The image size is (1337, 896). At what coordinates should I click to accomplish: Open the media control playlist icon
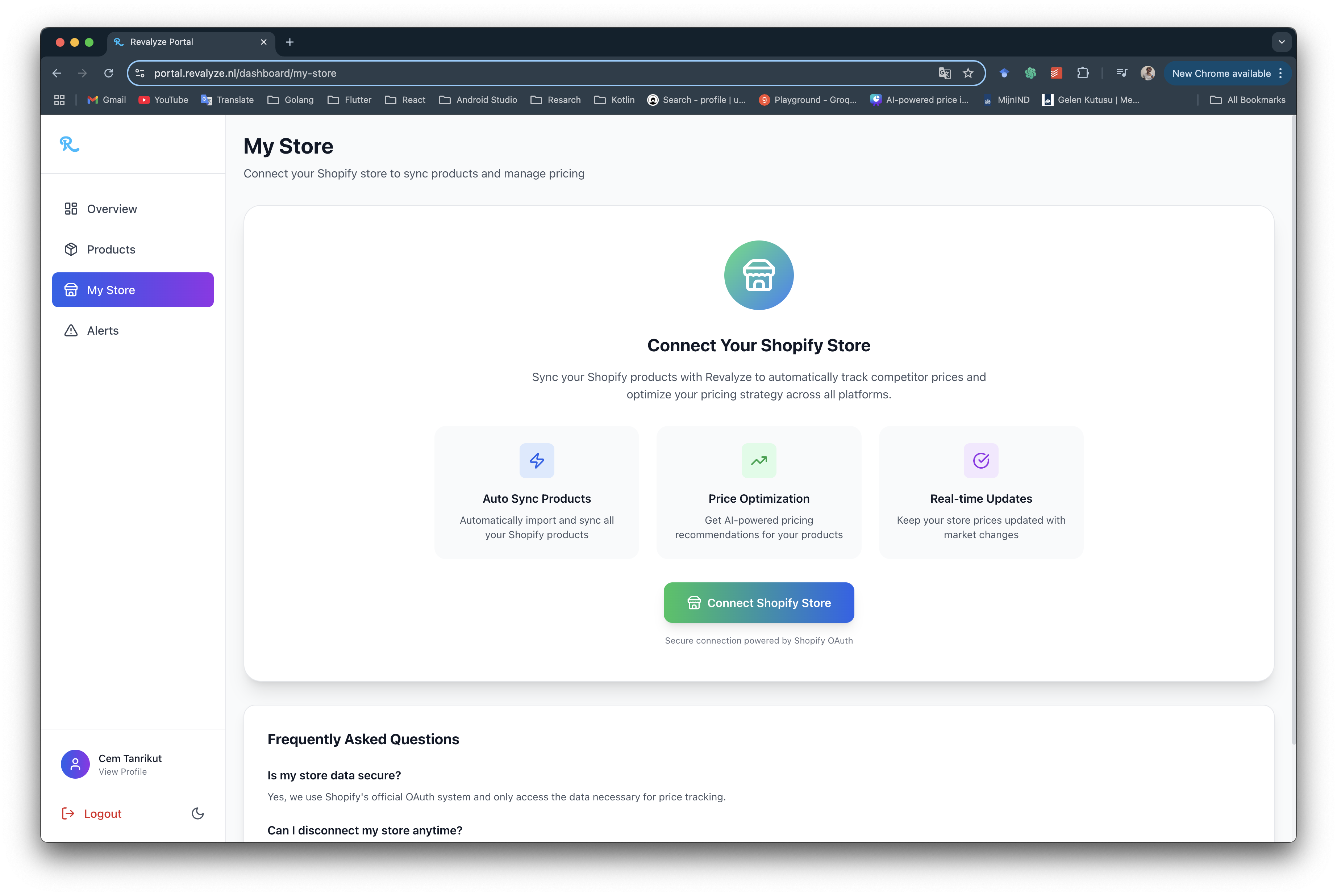(1121, 73)
